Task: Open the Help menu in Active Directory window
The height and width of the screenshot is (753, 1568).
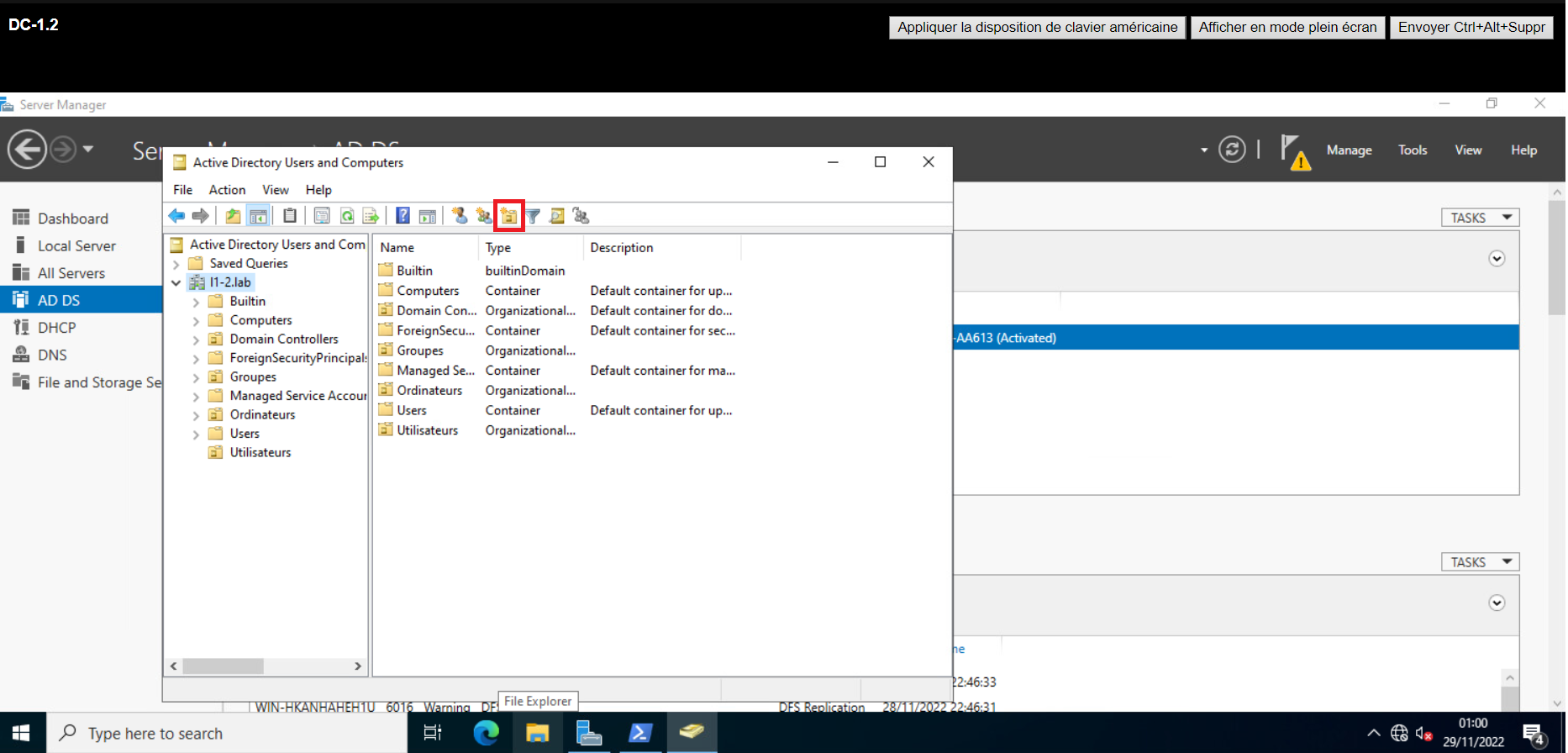Action: coord(318,190)
